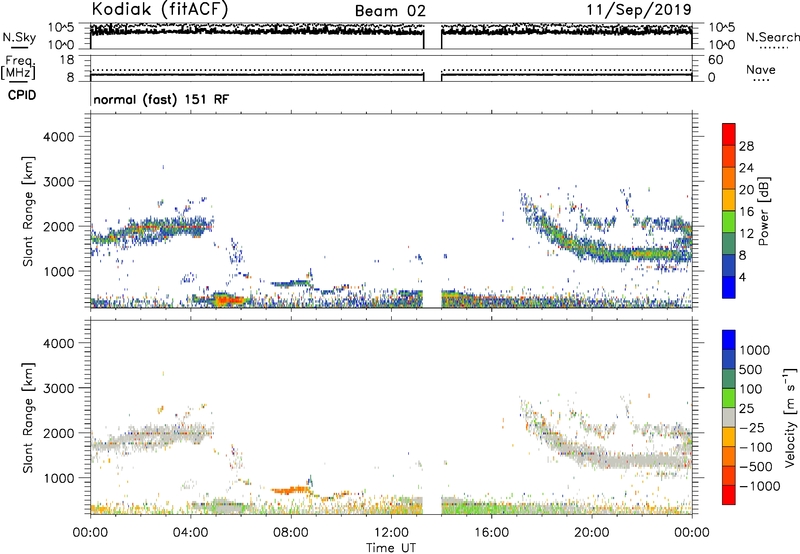
Task: Click the green segment of the Power colorbar
Action: pyautogui.click(x=729, y=221)
